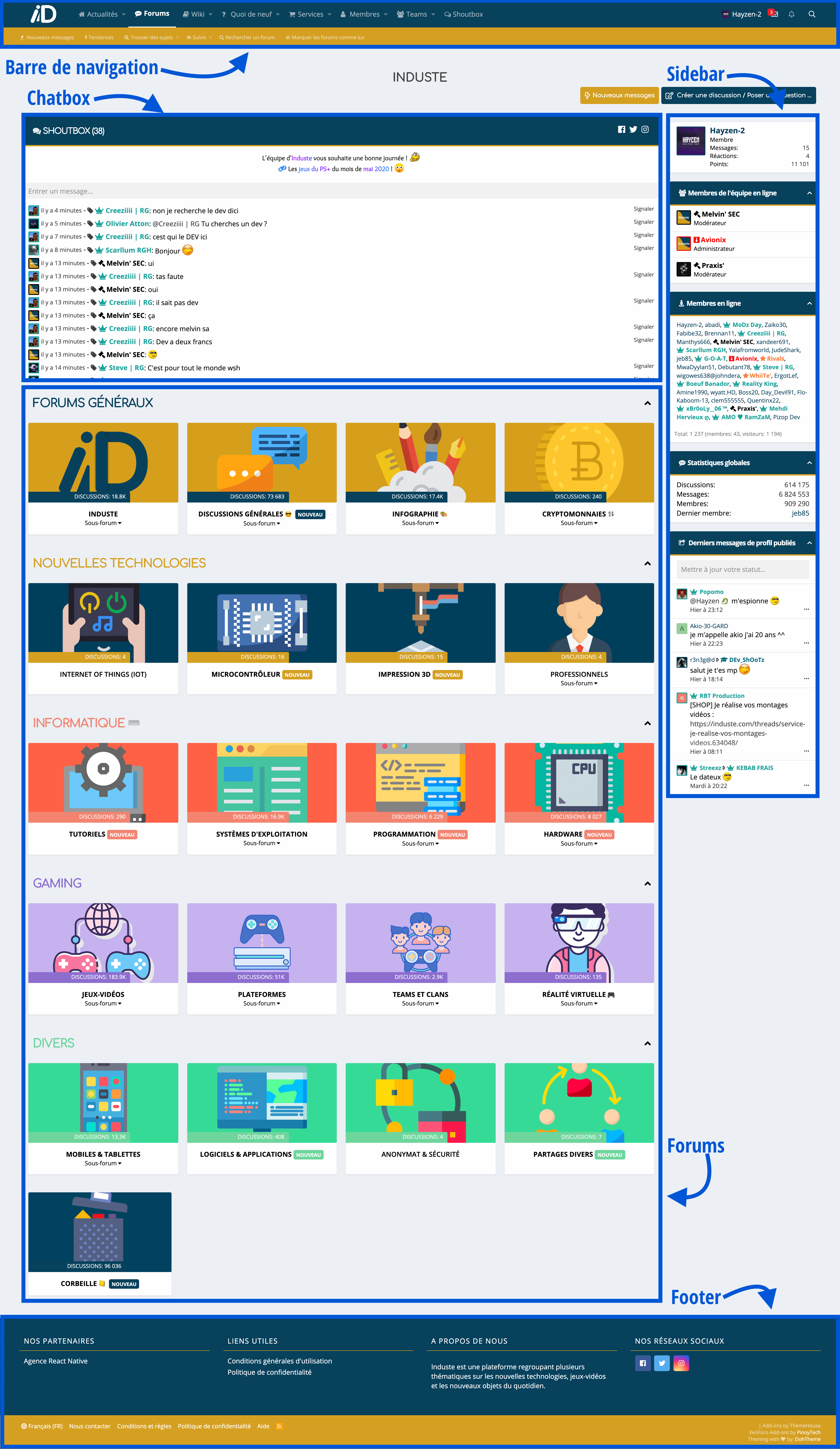840x1449 pixels.
Task: Collapse the Nouvelles Technologies category
Action: [x=647, y=564]
